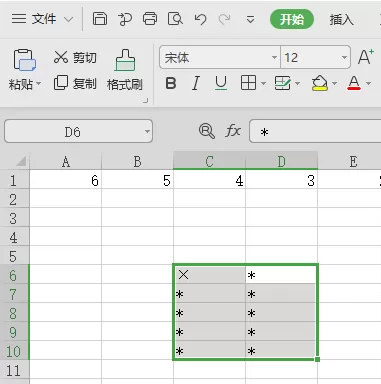Click cell C7 containing asterisk
Image resolution: width=381 pixels, height=384 pixels.
209,294
